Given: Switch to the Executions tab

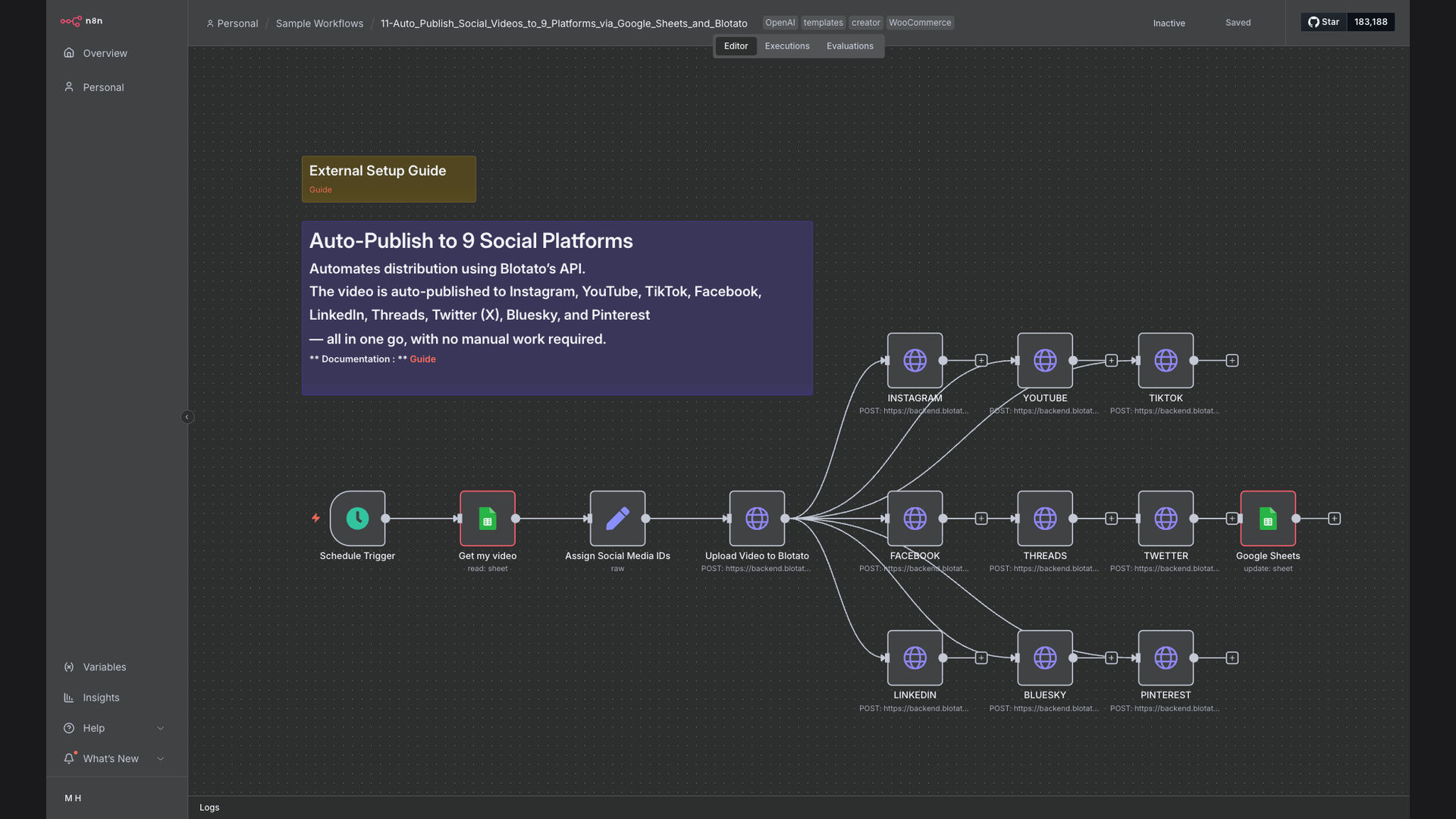Looking at the screenshot, I should (787, 46).
